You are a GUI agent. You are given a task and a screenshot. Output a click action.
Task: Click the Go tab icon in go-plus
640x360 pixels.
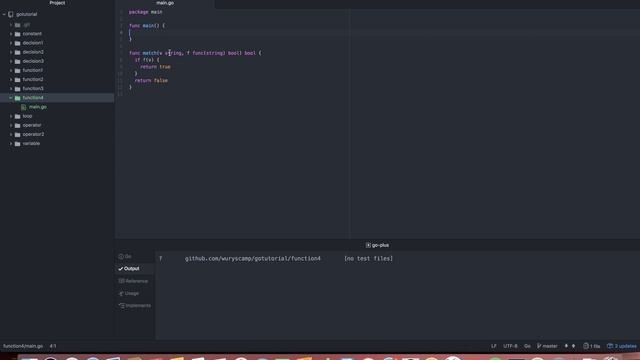tap(121, 256)
